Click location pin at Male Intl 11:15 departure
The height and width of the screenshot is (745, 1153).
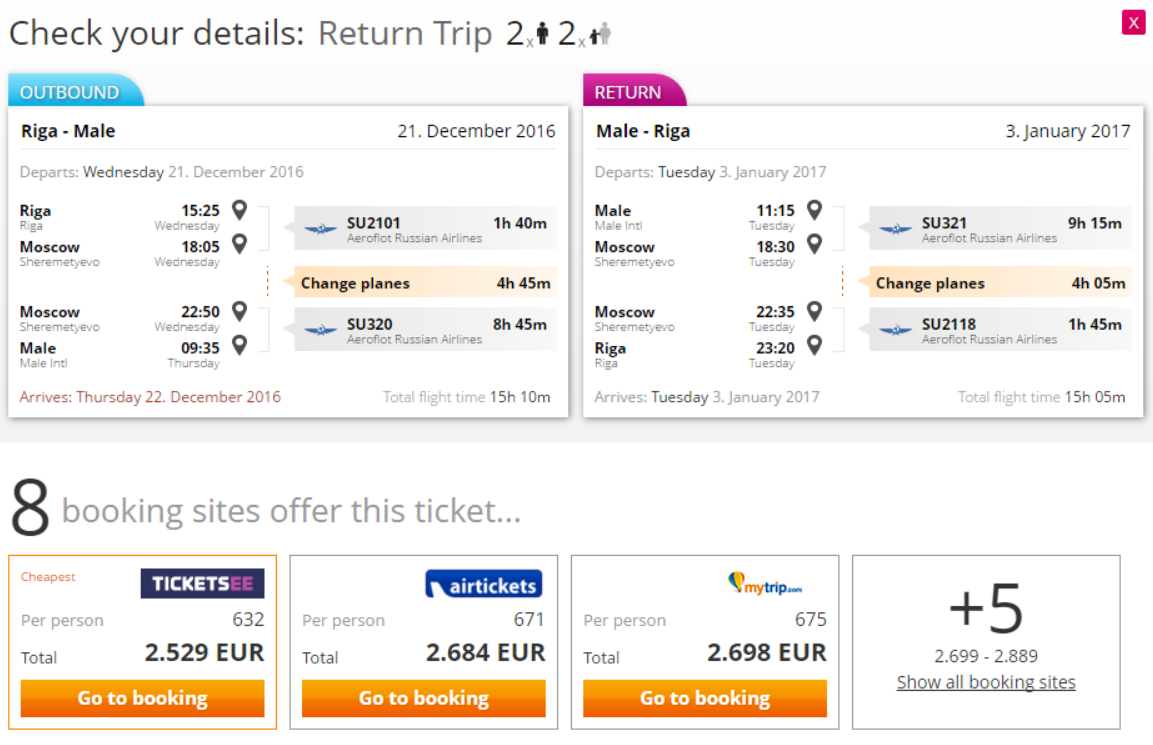[814, 210]
